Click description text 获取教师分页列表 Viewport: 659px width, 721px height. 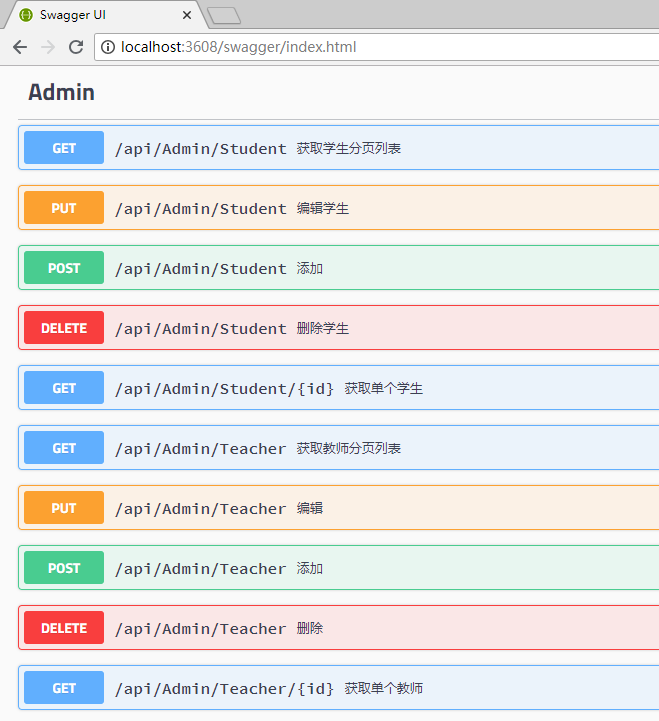(x=349, y=448)
